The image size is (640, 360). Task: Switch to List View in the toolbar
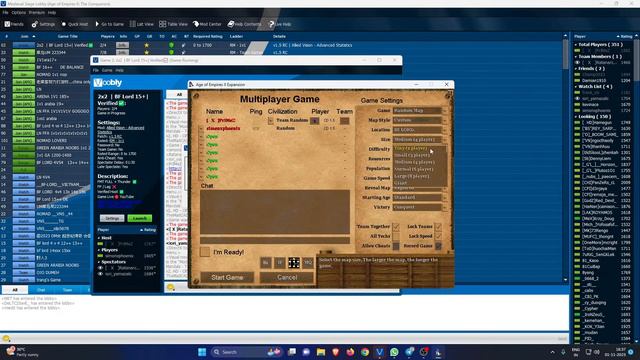141,24
